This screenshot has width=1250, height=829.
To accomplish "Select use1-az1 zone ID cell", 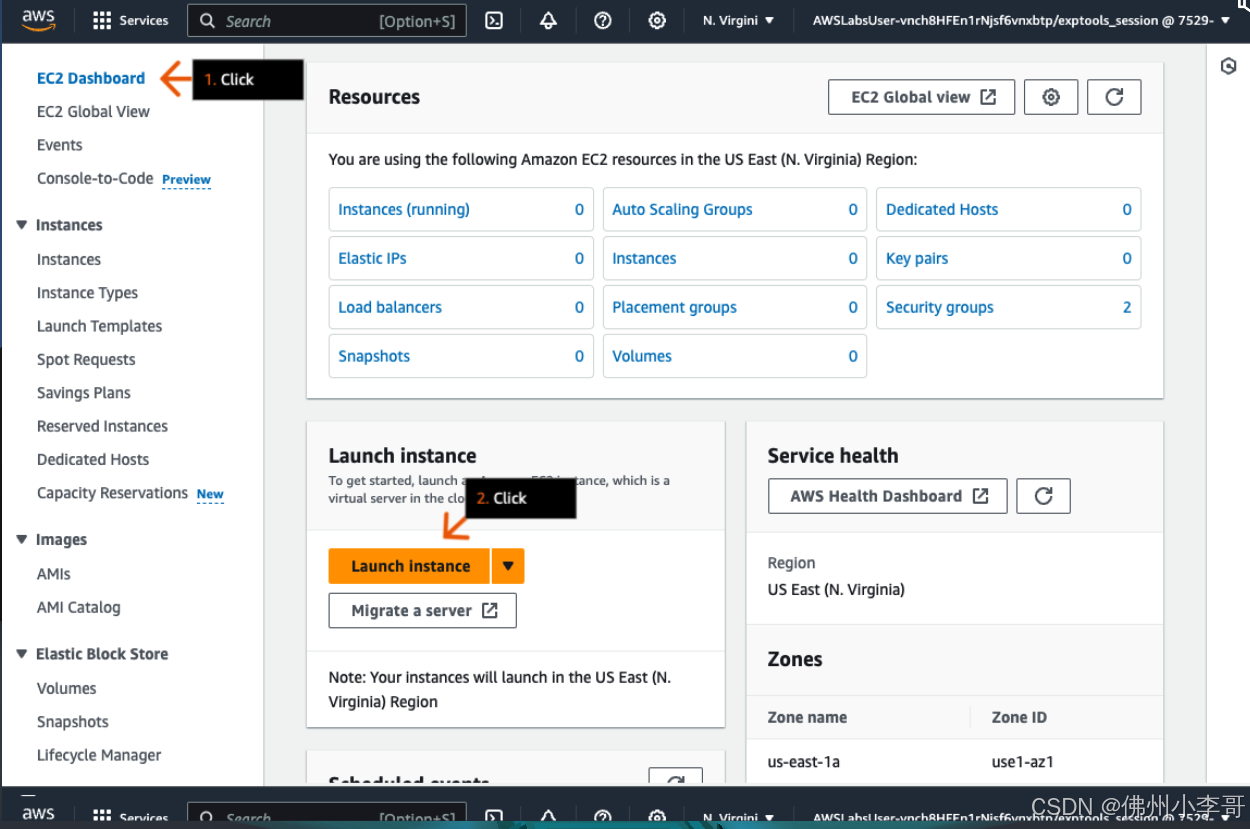I will pos(1023,761).
